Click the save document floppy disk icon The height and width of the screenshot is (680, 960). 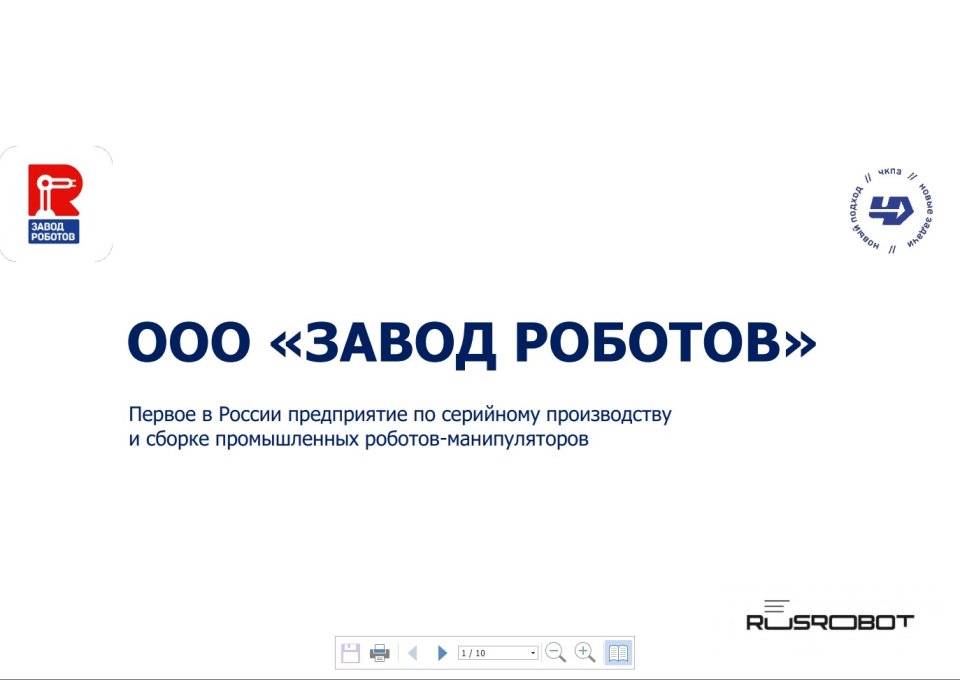click(x=350, y=653)
